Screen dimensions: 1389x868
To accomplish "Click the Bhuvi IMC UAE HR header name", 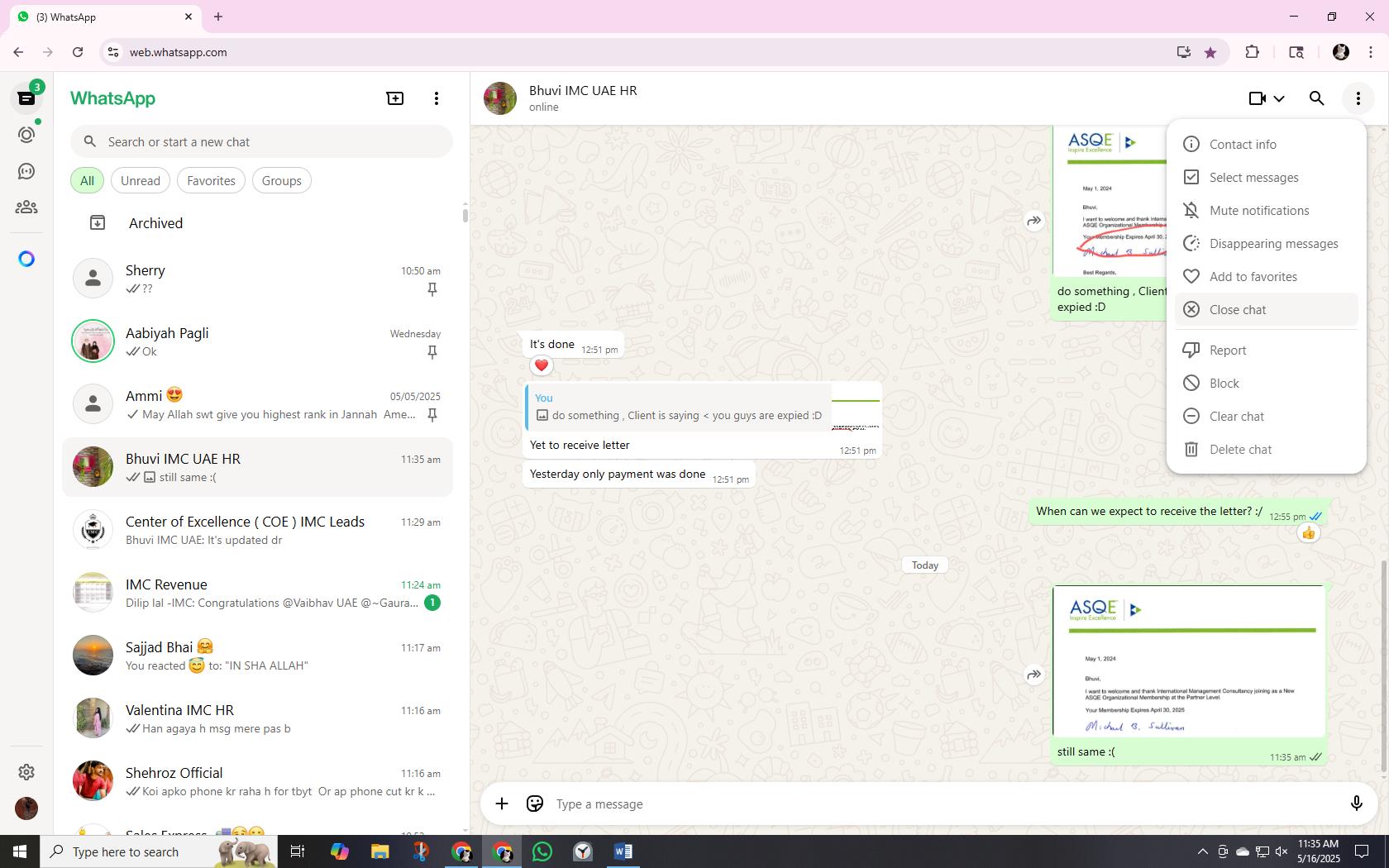I will point(583,90).
